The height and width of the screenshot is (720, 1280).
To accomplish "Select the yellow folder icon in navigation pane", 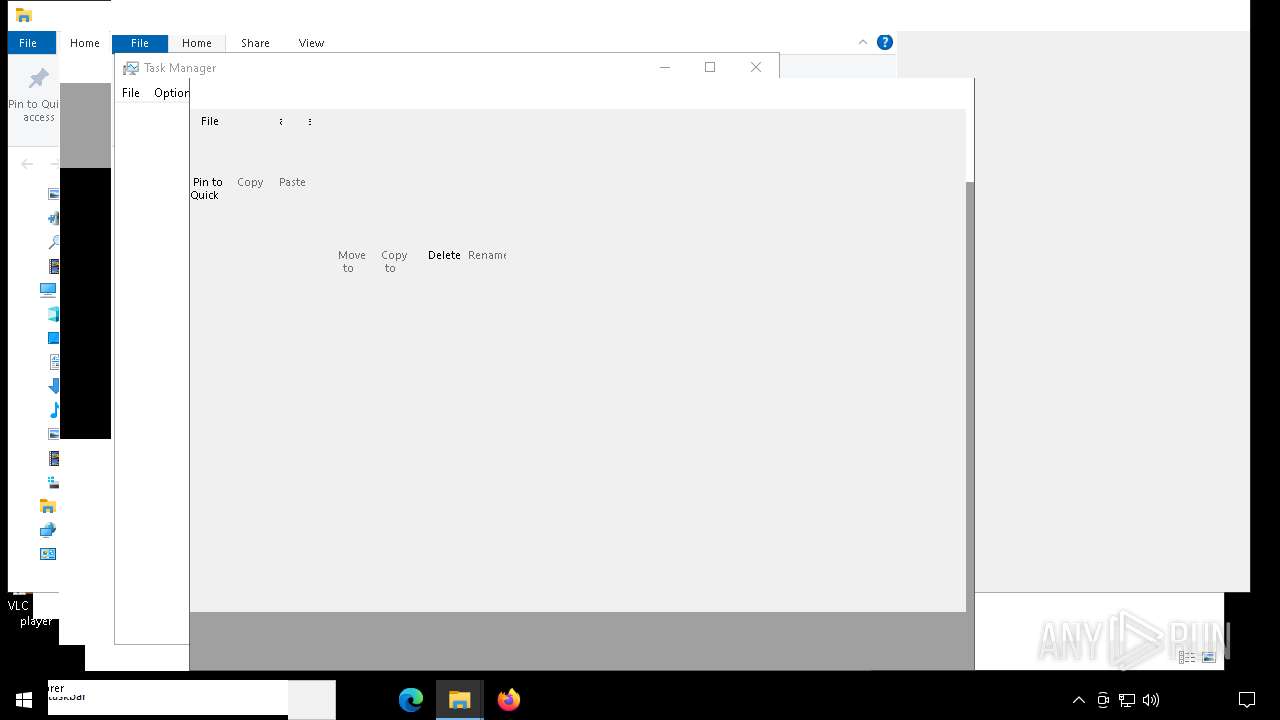I will tap(48, 506).
